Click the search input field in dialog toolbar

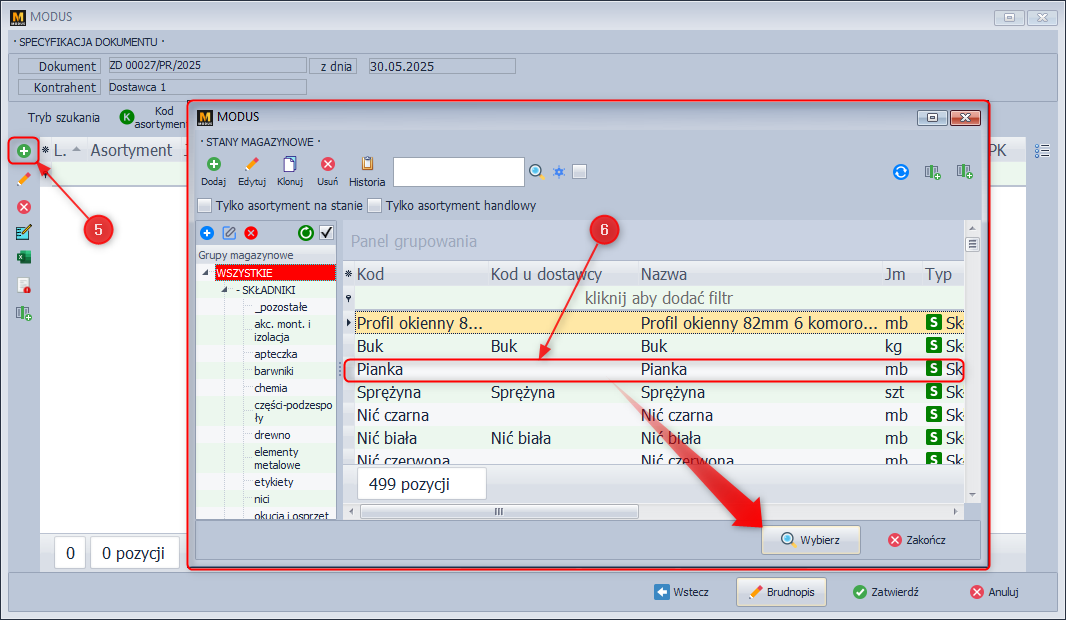click(x=458, y=172)
